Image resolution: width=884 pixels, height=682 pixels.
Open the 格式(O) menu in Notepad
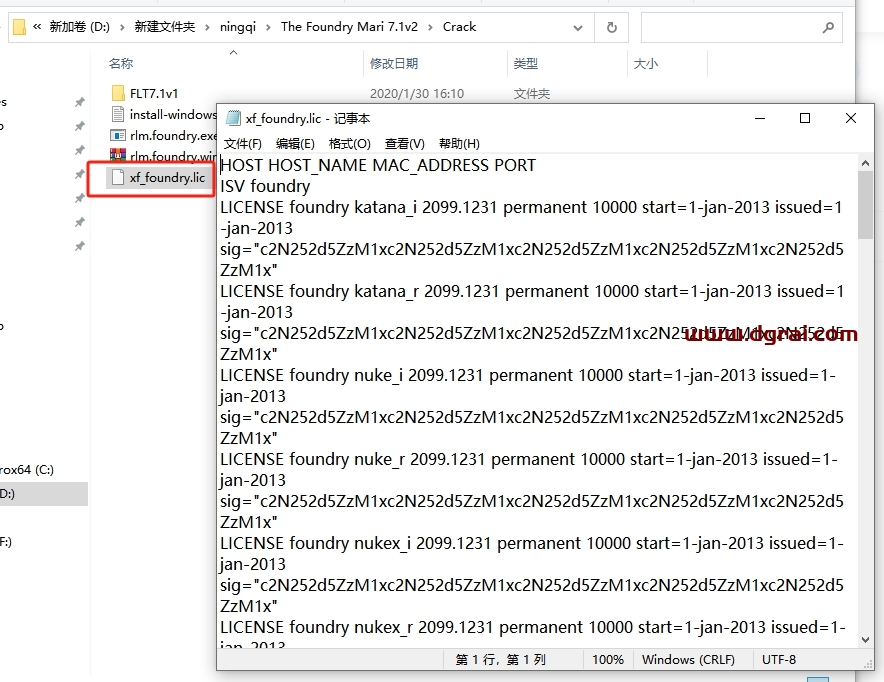[x=350, y=144]
